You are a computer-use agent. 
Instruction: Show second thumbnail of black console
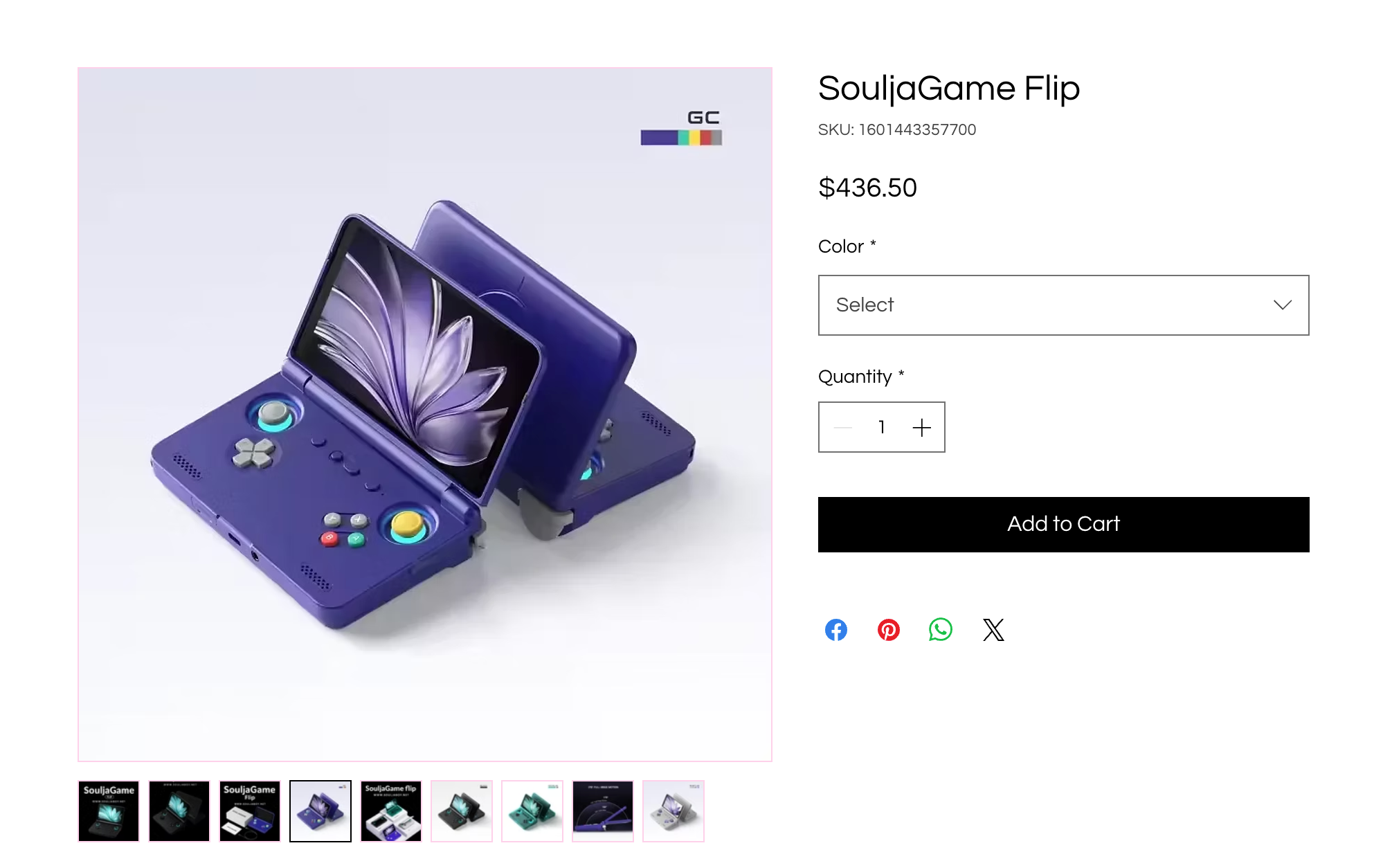click(179, 811)
